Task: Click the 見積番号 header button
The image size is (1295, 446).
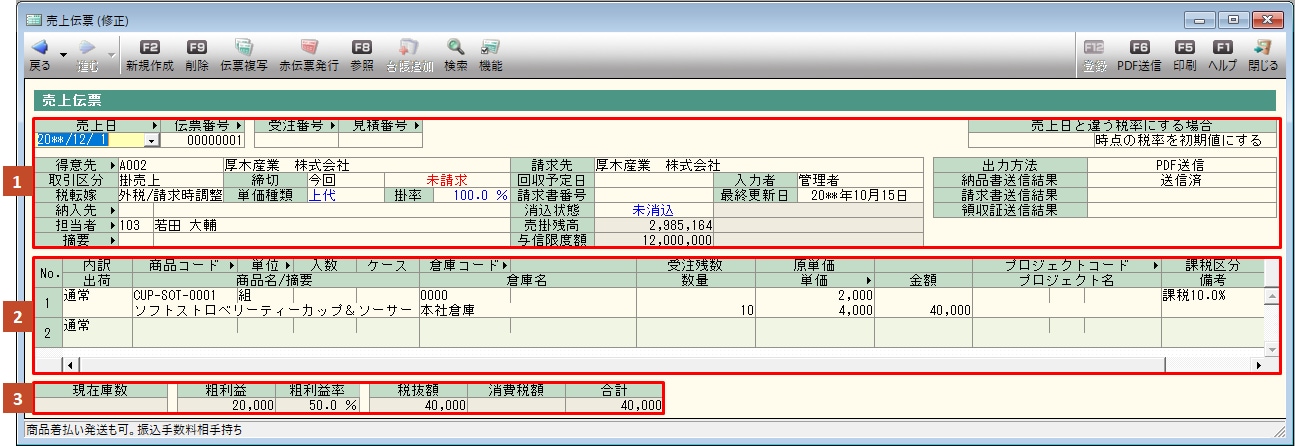Action: point(379,126)
